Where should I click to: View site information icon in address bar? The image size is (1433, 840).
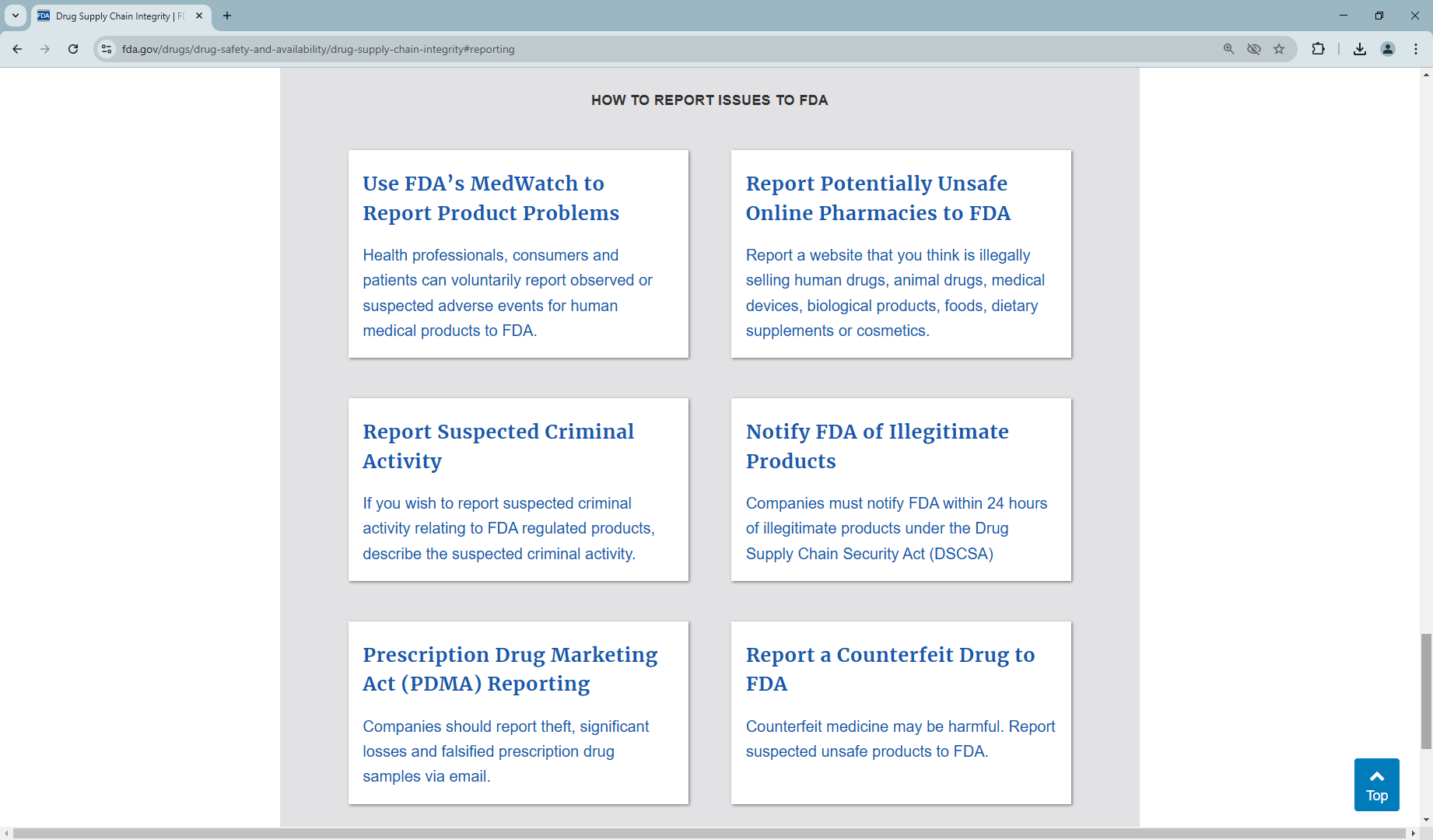[x=107, y=49]
